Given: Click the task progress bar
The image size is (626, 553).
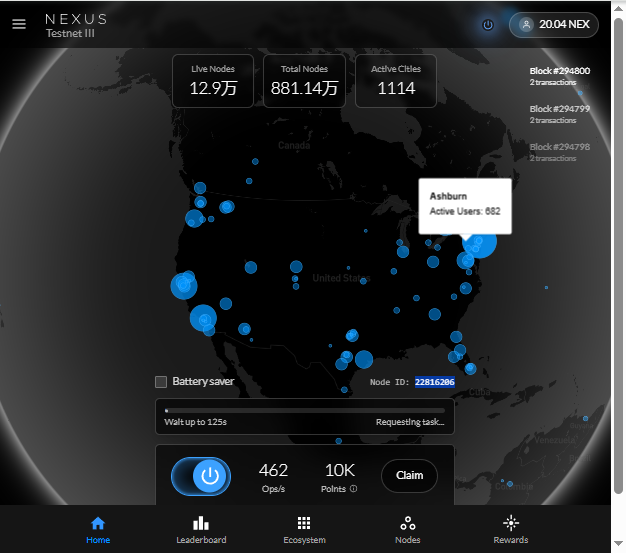Looking at the screenshot, I should 305,410.
